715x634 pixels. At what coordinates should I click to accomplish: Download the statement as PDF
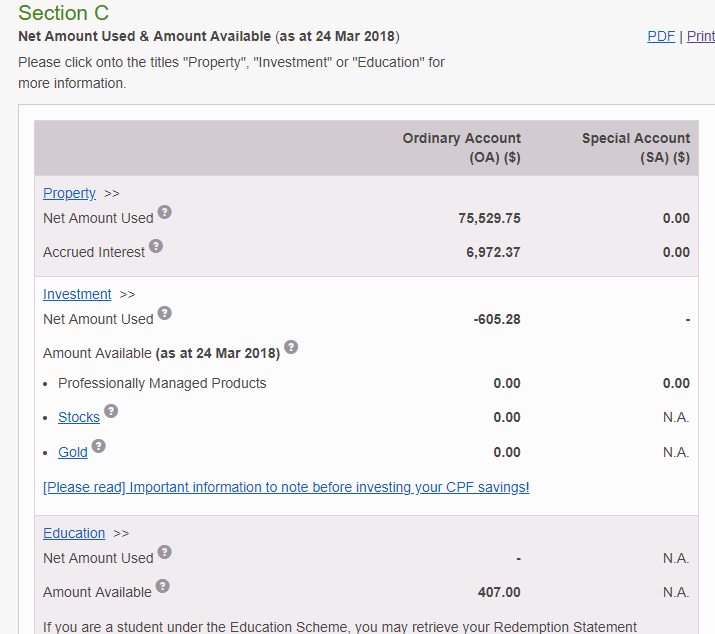click(661, 36)
